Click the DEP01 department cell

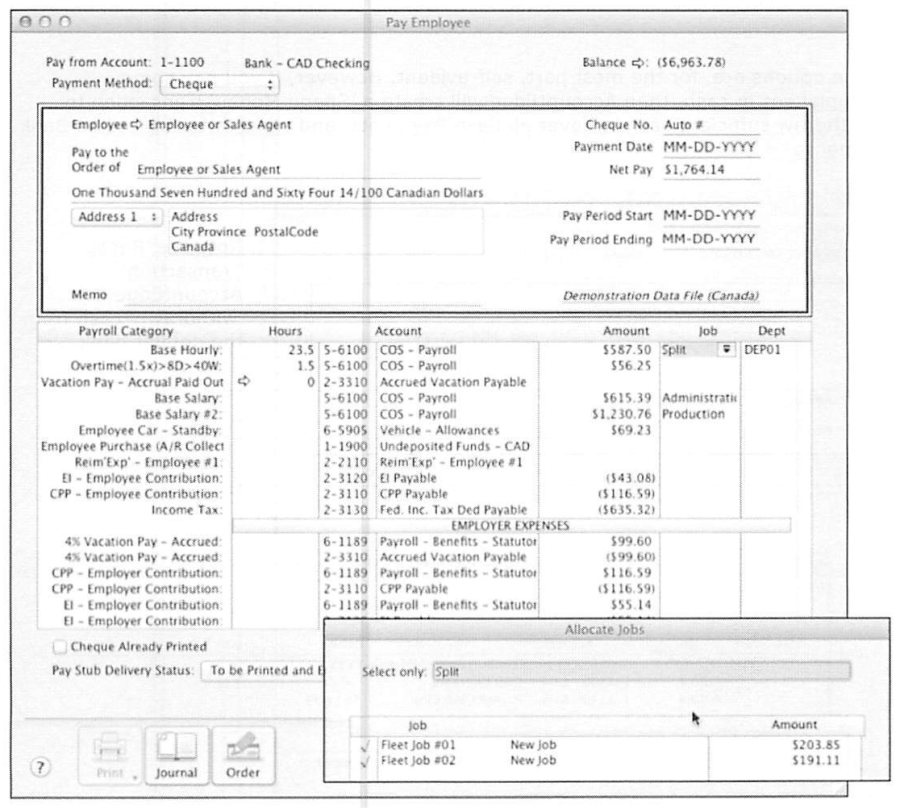coord(762,350)
